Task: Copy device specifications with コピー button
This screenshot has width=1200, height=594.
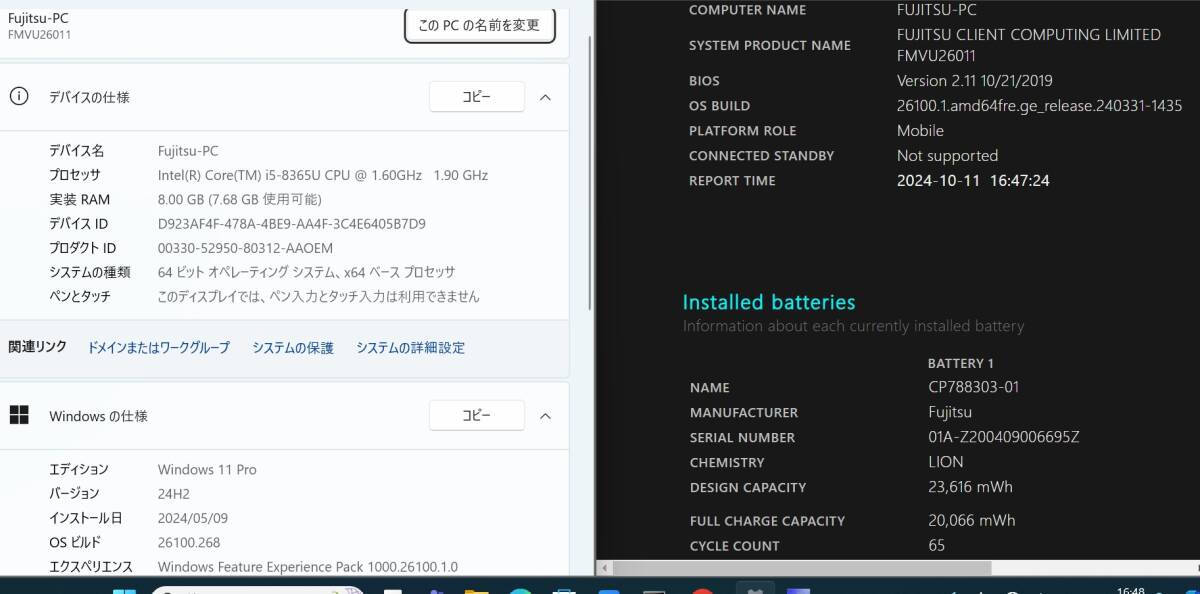Action: 477,97
